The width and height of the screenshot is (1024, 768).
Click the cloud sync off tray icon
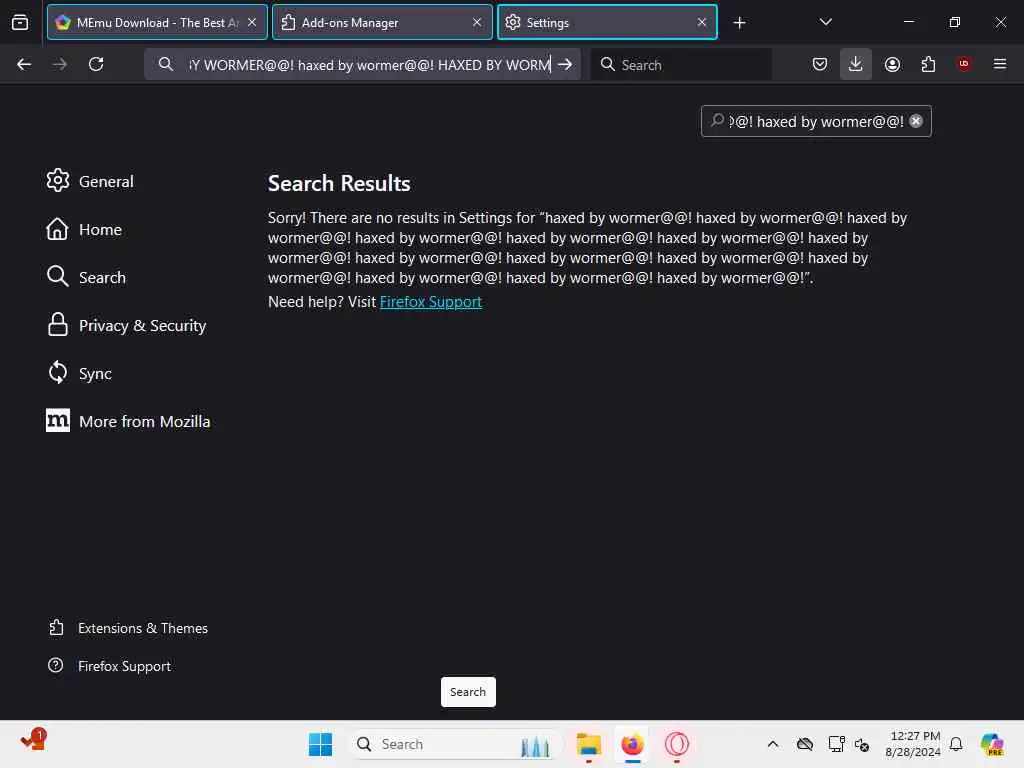(805, 744)
